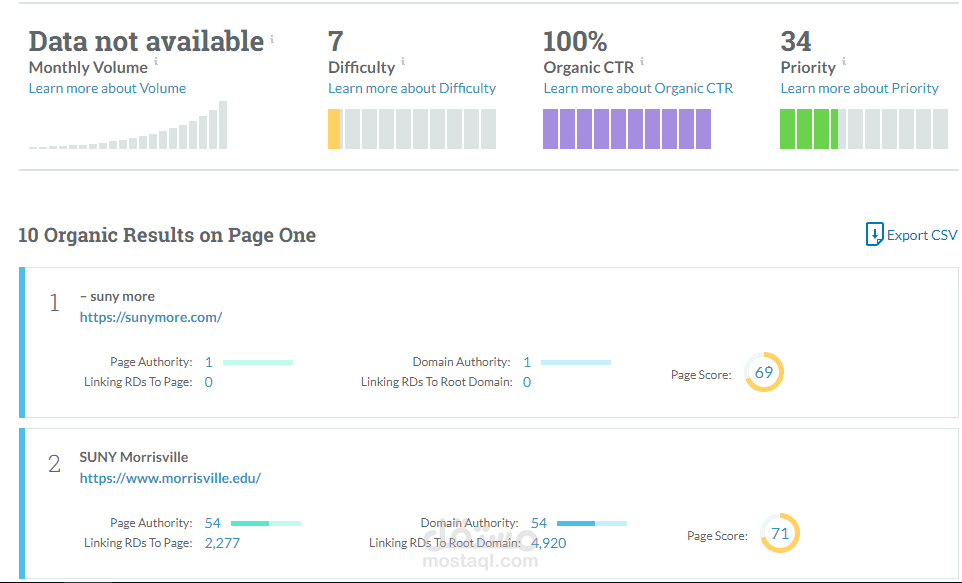The width and height of the screenshot is (962, 583).
Task: Click the Domain Authority bar for SUNY Morrisville
Action: 592,523
